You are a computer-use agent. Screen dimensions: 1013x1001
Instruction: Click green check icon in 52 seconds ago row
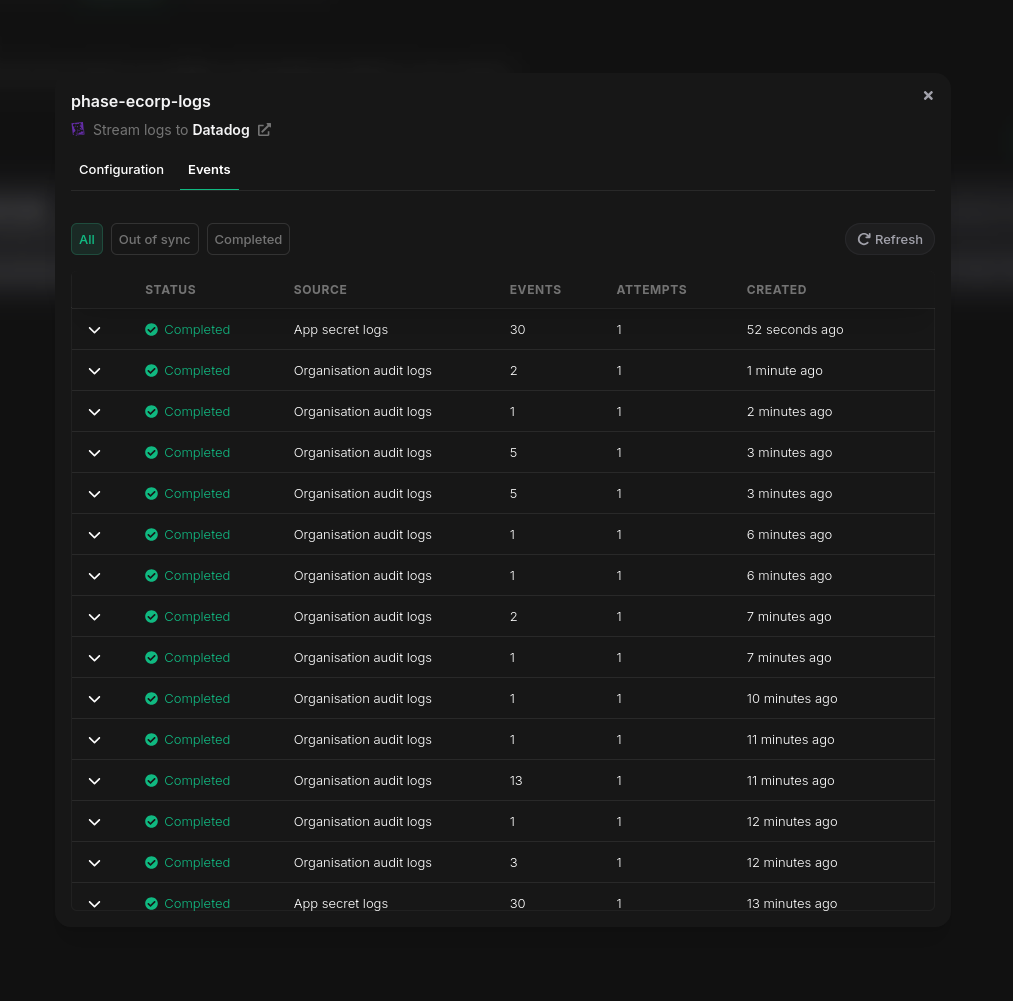click(x=151, y=330)
